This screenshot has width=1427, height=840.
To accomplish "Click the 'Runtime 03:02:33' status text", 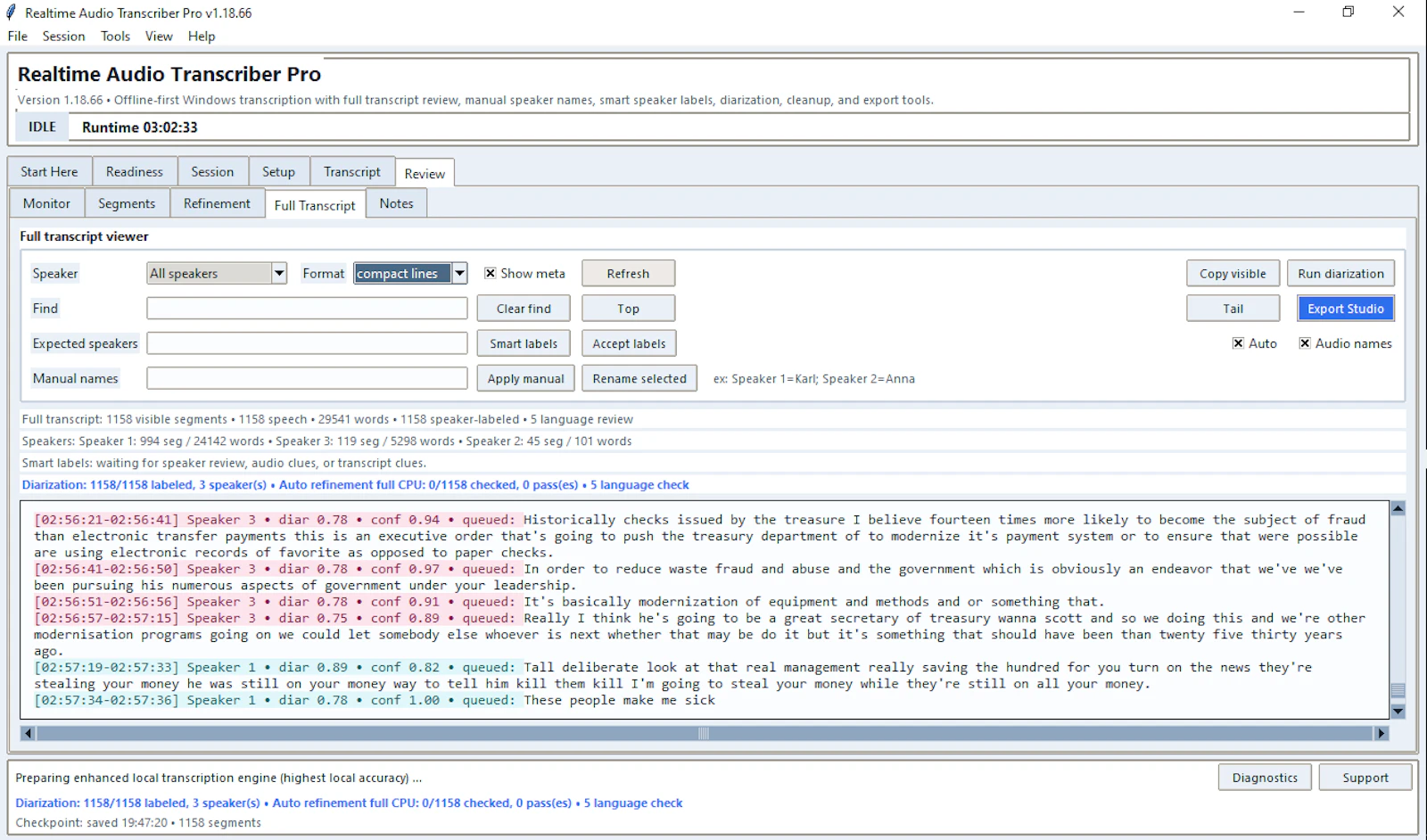I will point(140,128).
